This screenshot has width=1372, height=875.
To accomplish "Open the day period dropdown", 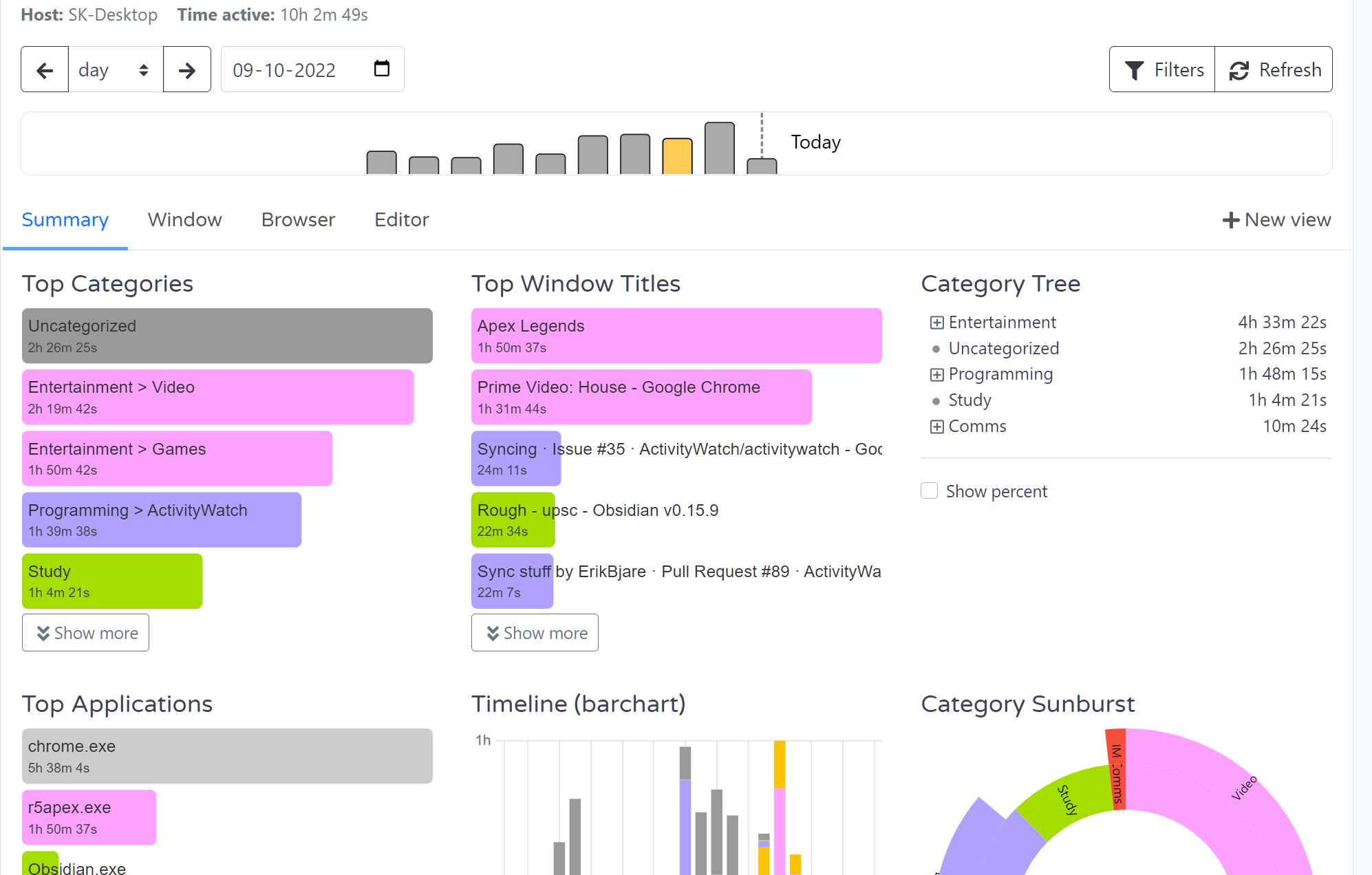I will click(116, 69).
